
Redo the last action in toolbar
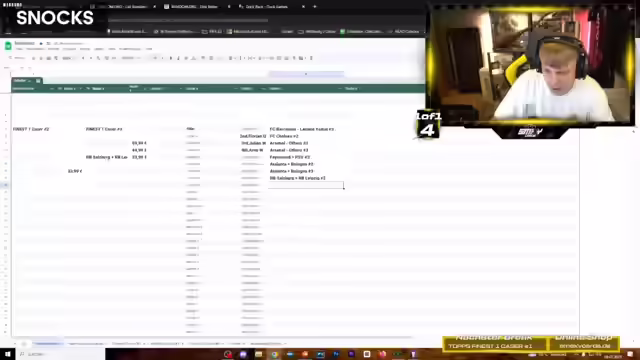[41, 58]
